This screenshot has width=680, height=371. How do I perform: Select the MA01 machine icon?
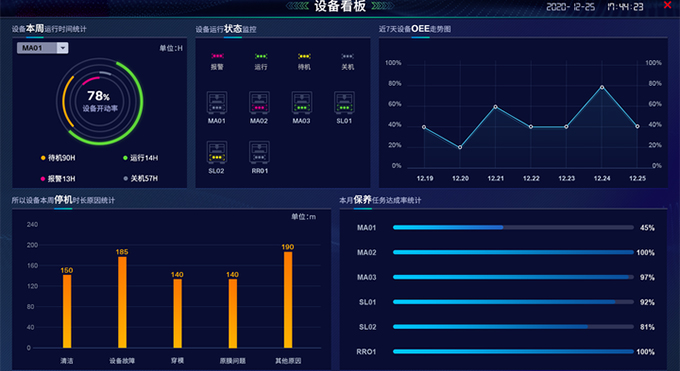point(217,102)
